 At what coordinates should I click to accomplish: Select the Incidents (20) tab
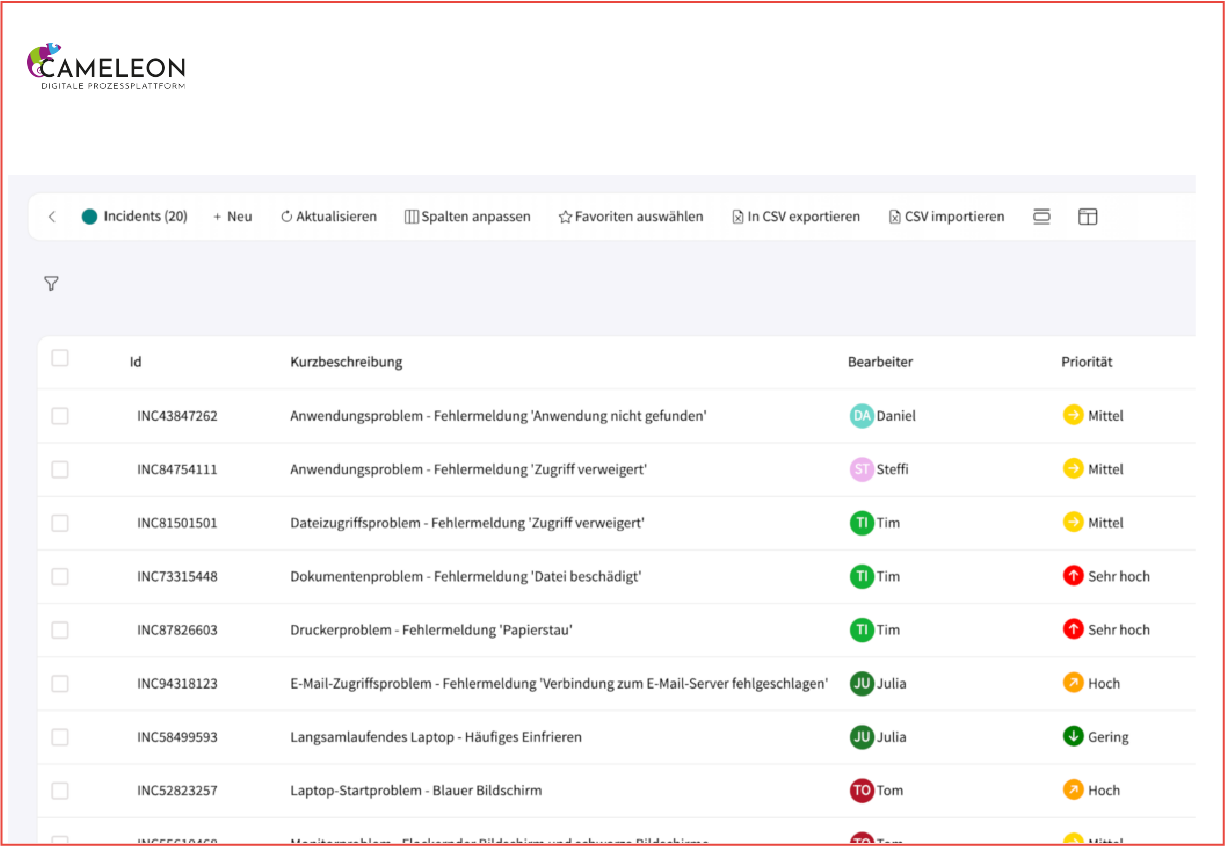click(x=135, y=217)
